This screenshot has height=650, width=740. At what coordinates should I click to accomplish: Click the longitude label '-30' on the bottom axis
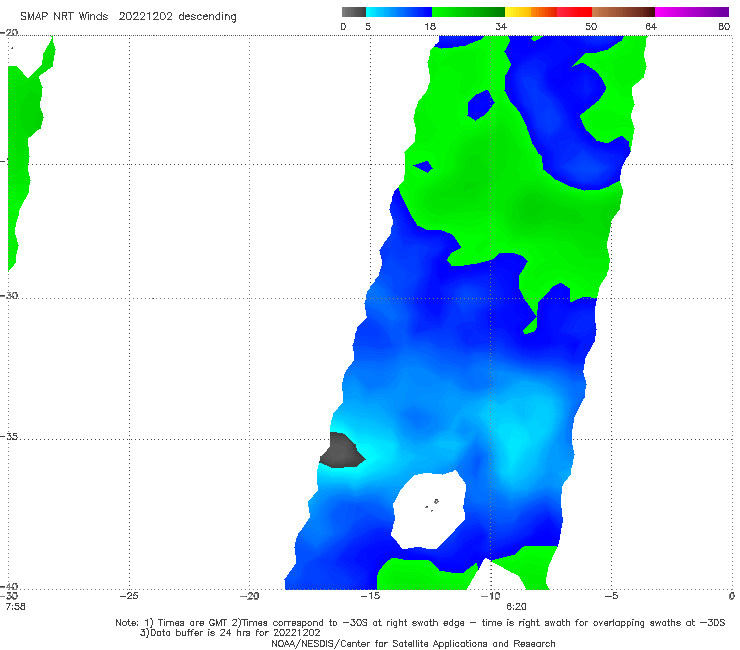[x=9, y=596]
